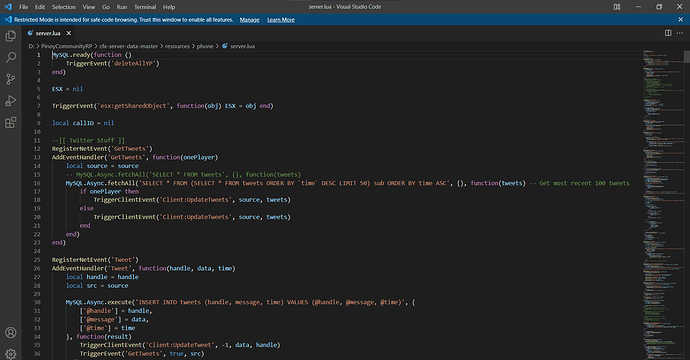Open the Accounts icon in activity bar

[x=11, y=333]
